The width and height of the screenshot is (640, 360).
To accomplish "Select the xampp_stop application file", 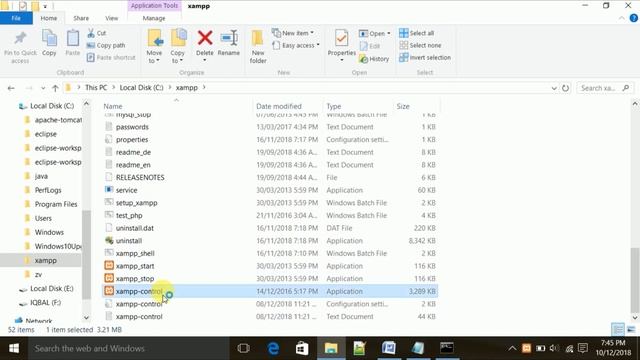I will [x=135, y=279].
